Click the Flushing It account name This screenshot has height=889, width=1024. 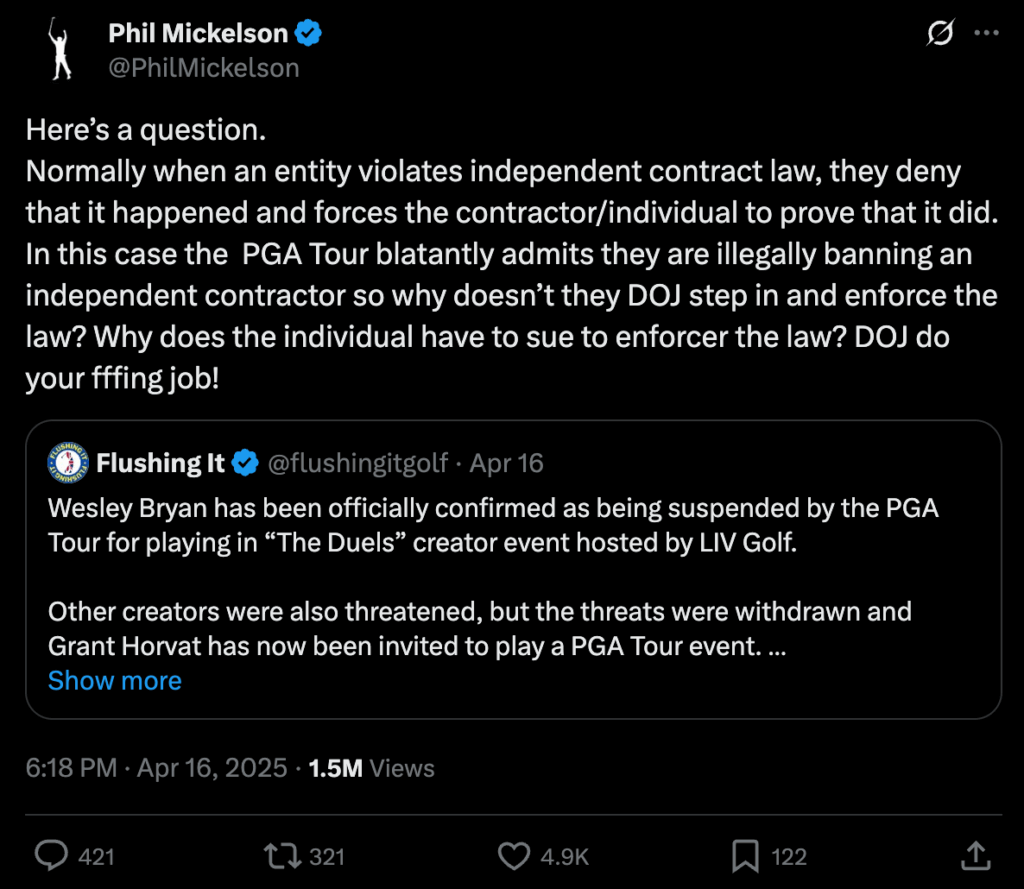click(x=161, y=463)
